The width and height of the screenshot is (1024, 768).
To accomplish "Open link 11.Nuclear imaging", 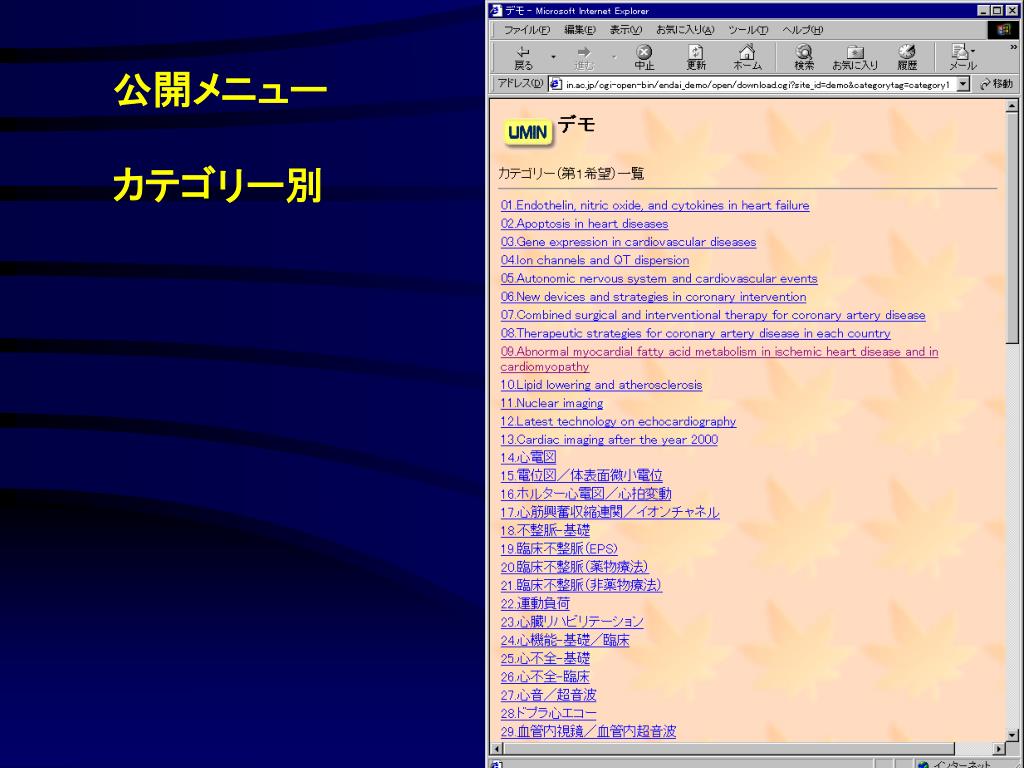I will [552, 403].
